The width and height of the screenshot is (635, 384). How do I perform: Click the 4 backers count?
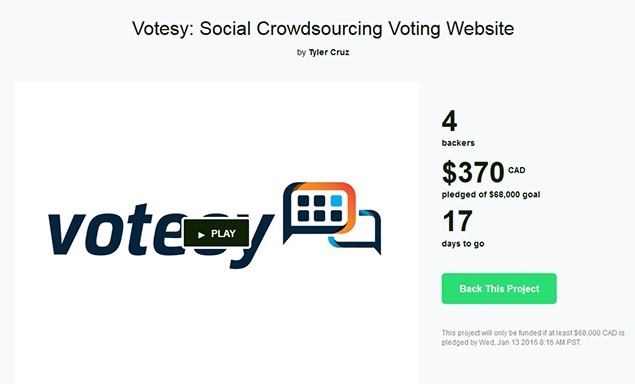450,121
